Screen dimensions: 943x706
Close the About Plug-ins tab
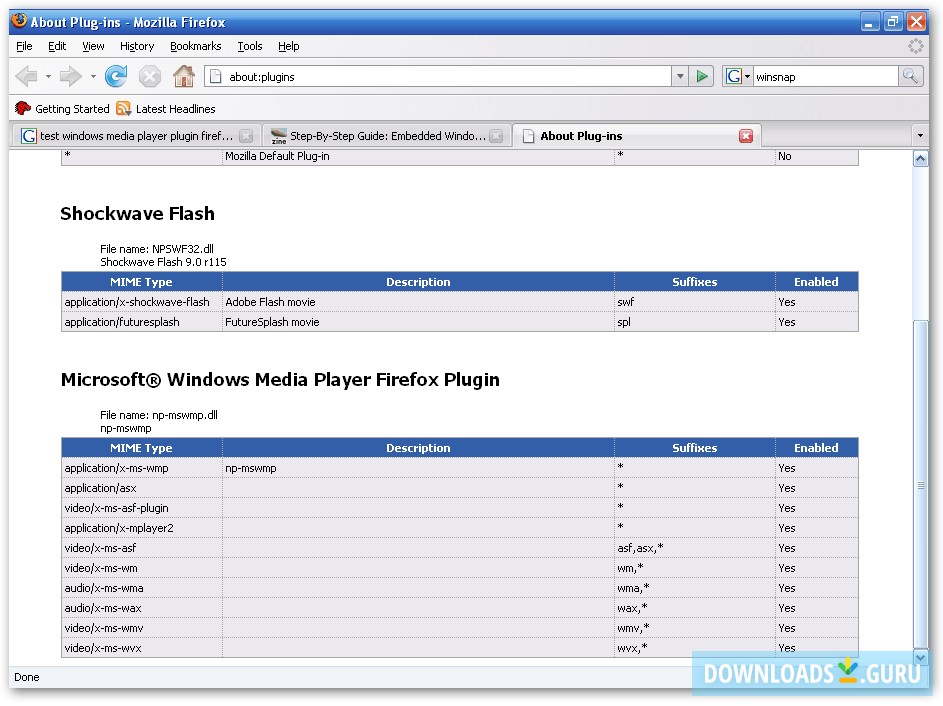click(x=746, y=135)
